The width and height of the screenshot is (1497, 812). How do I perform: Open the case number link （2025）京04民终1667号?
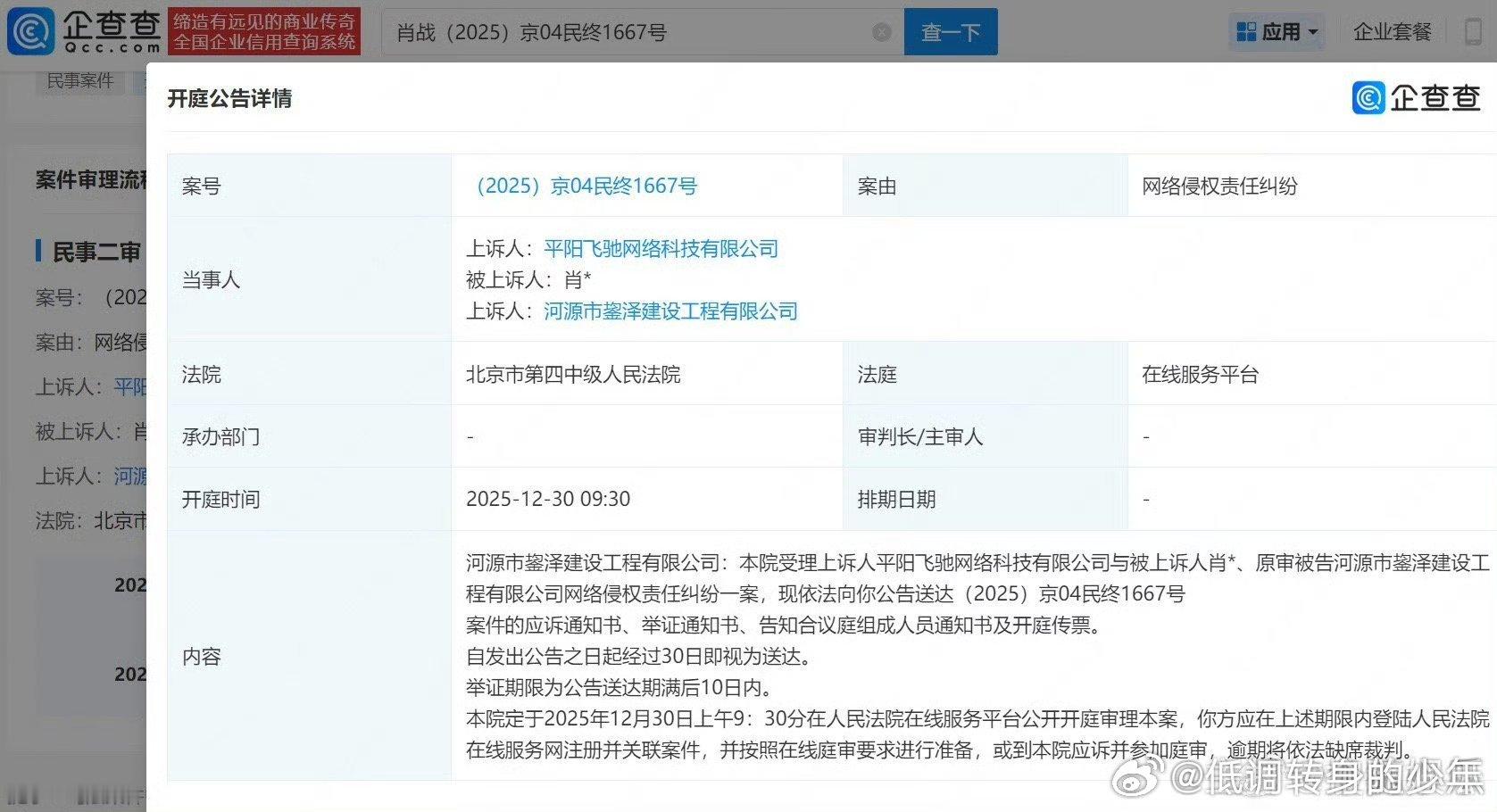click(586, 186)
